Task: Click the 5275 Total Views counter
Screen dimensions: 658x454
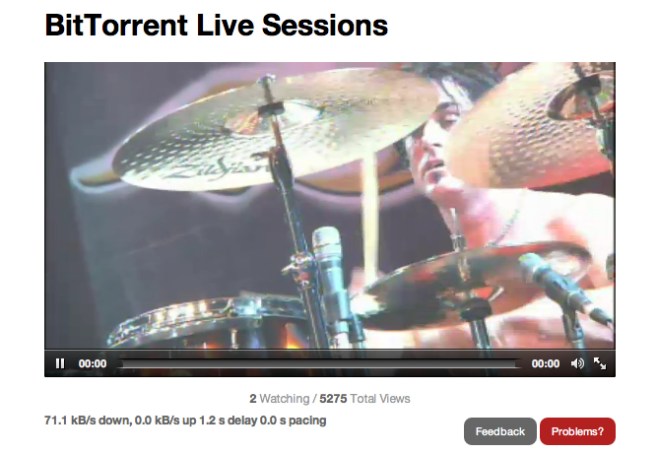Action: (x=365, y=399)
